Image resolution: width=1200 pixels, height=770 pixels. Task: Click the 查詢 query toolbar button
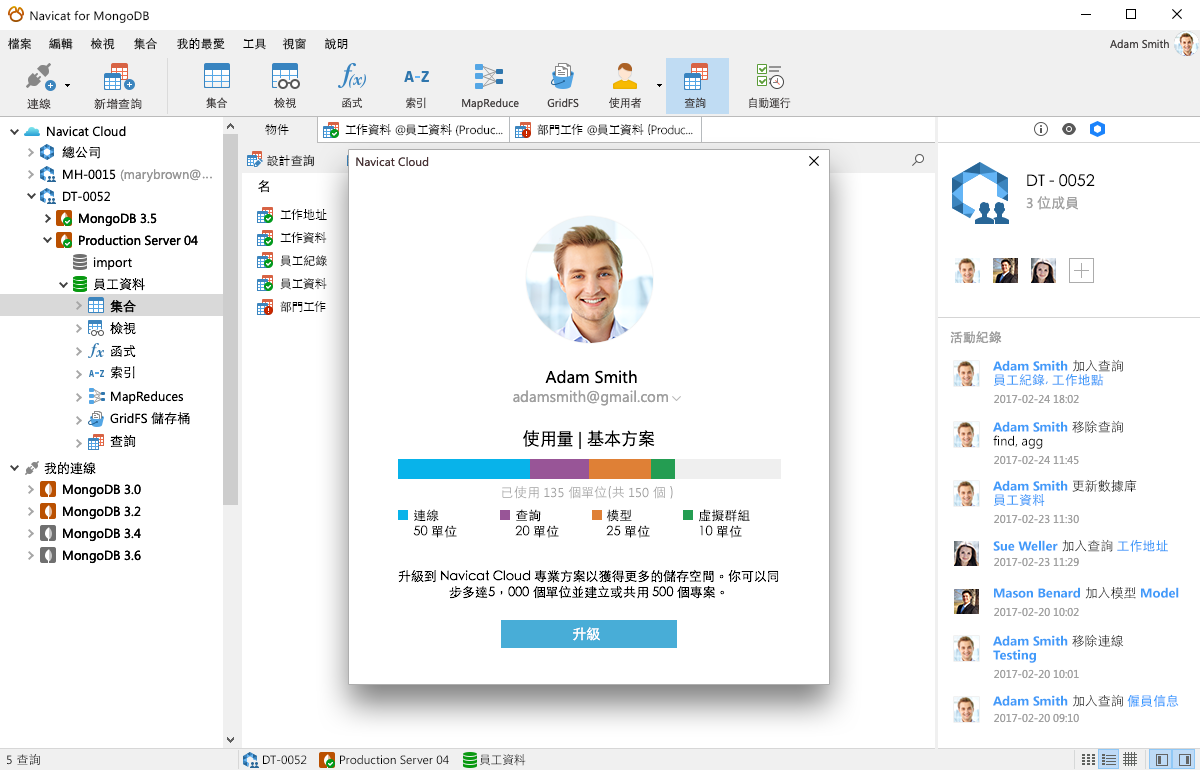click(696, 85)
